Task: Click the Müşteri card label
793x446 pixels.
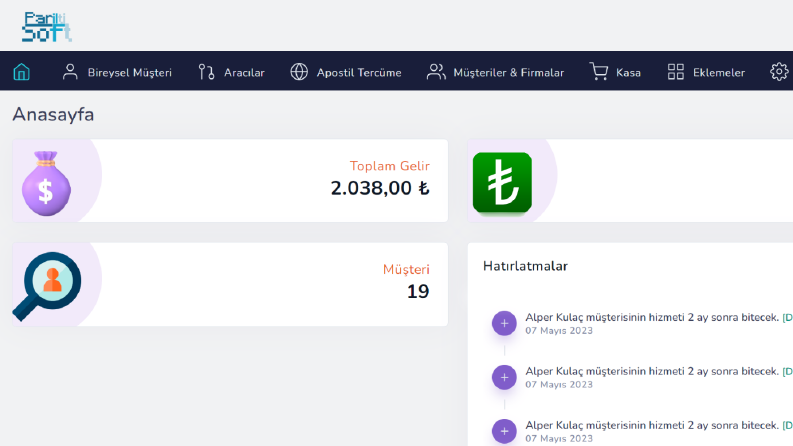Action: [x=406, y=270]
